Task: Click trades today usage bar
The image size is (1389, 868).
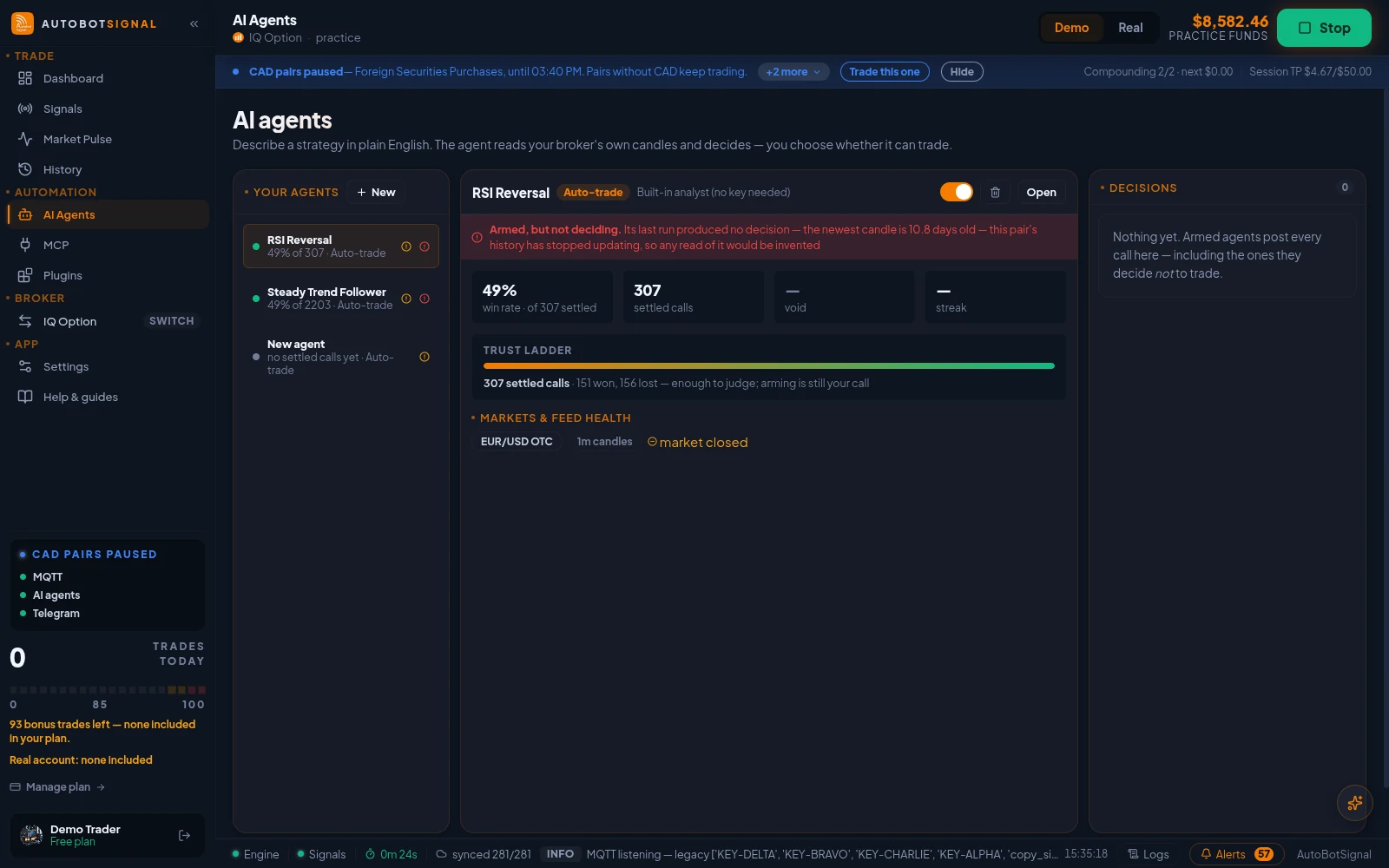Action: (x=108, y=690)
